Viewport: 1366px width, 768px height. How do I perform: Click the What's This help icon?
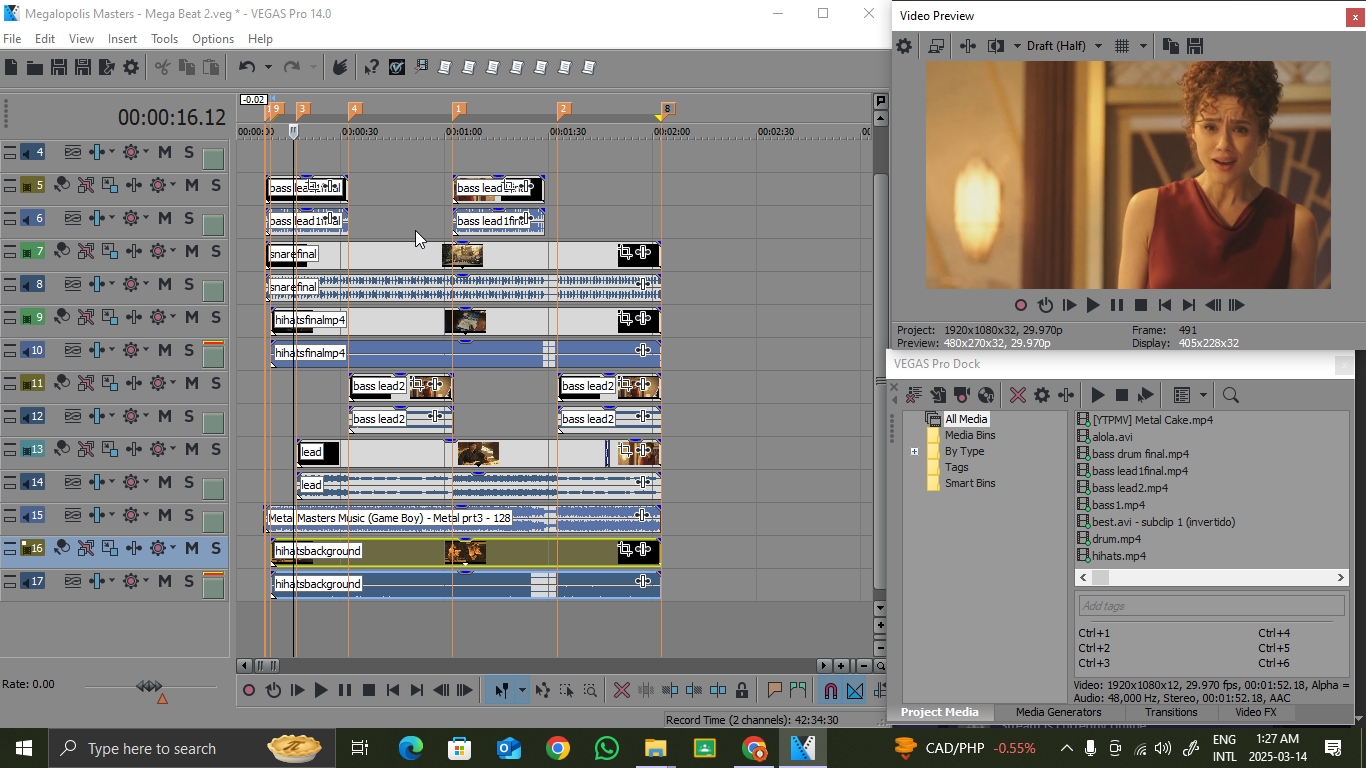(371, 67)
